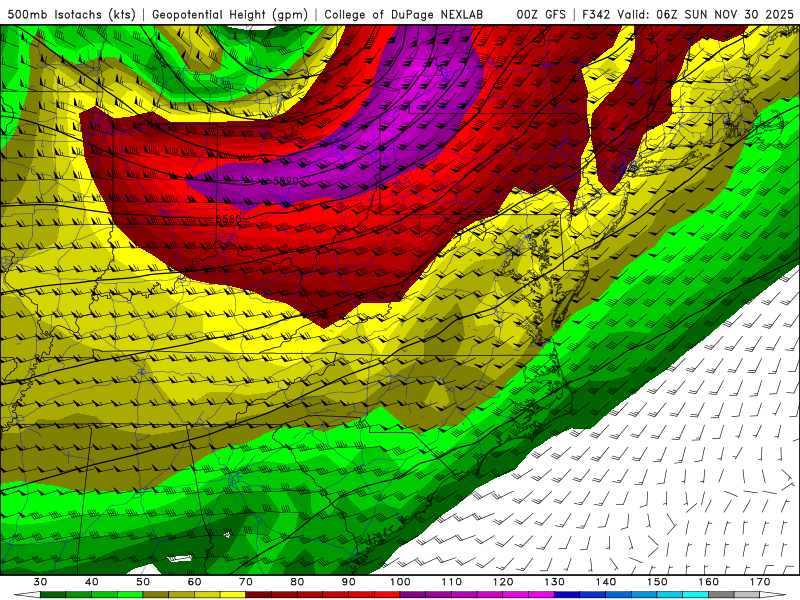Viewport: 800px width, 600px height.
Task: Click the 'College of DuPage NEXLAB' label
Action: click(x=404, y=14)
